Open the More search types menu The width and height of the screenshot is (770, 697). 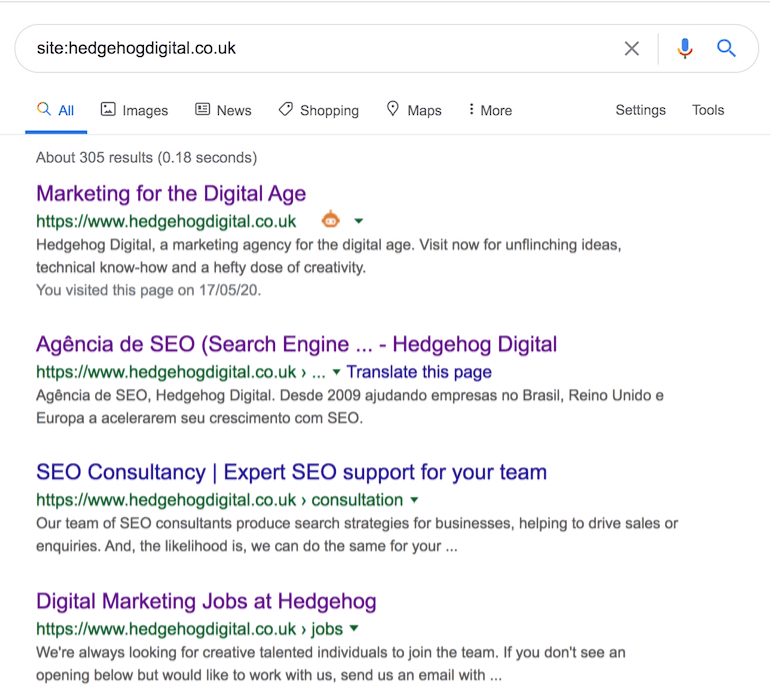490,110
